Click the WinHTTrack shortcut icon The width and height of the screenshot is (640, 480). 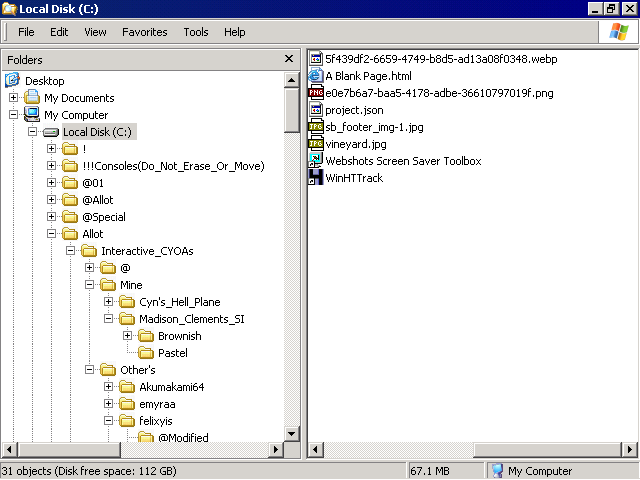tap(316, 178)
